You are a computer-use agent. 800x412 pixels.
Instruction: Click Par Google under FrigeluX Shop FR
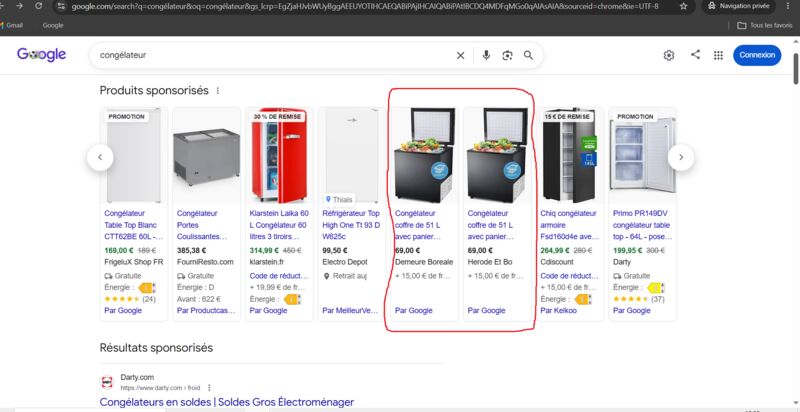pyautogui.click(x=123, y=311)
